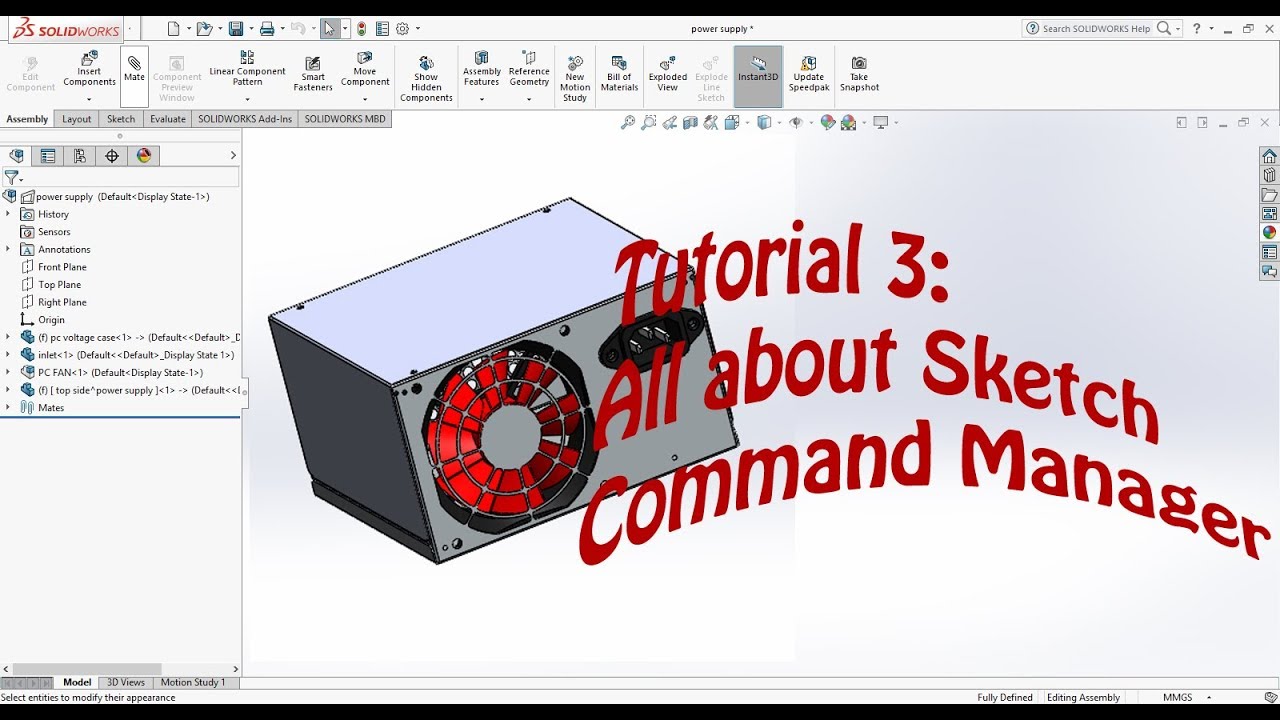This screenshot has width=1280, height=720.
Task: Open the DisplayManager tab
Action: pyautogui.click(x=144, y=156)
